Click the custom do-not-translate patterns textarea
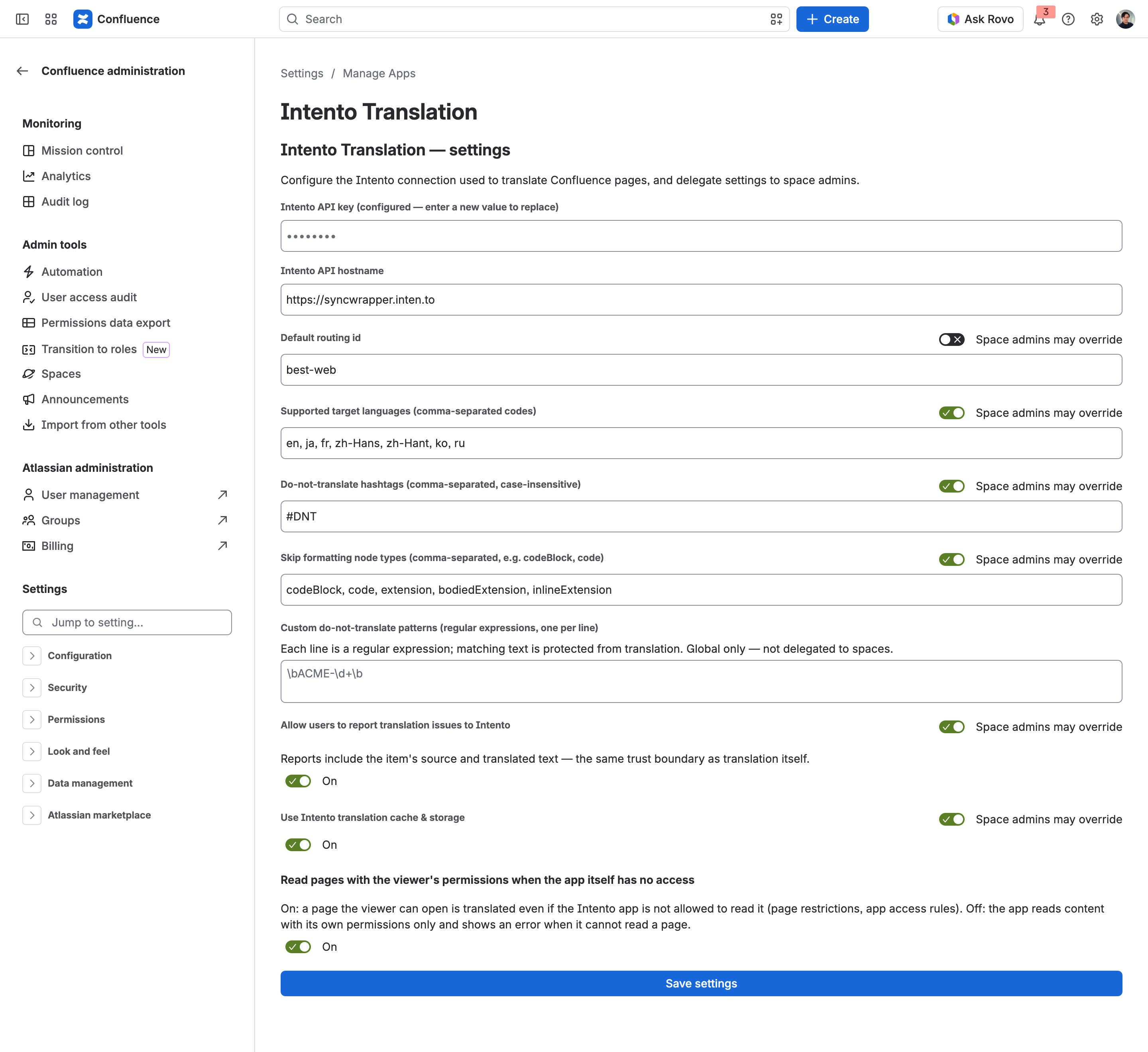 (x=701, y=681)
